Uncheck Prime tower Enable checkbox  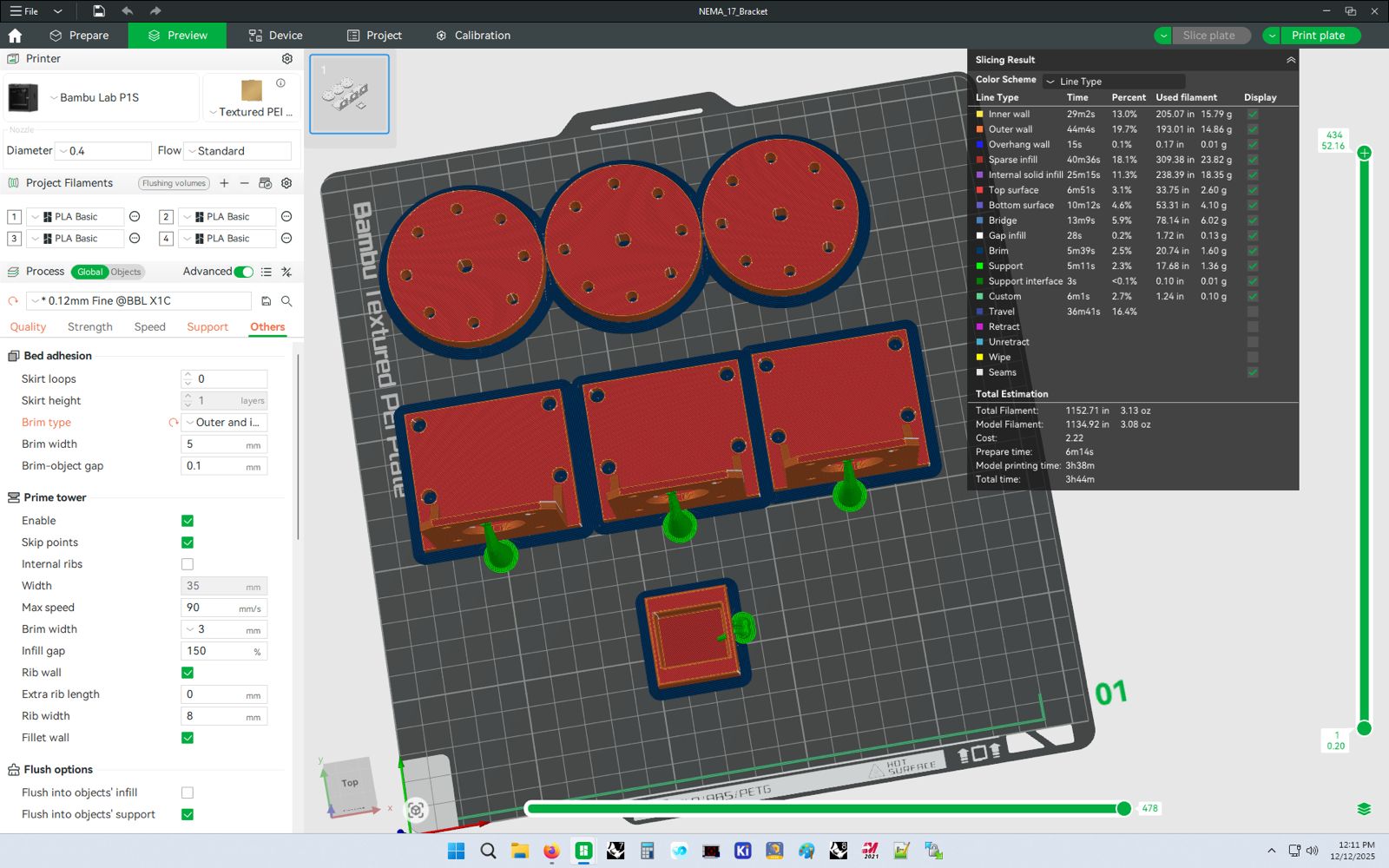(188, 521)
